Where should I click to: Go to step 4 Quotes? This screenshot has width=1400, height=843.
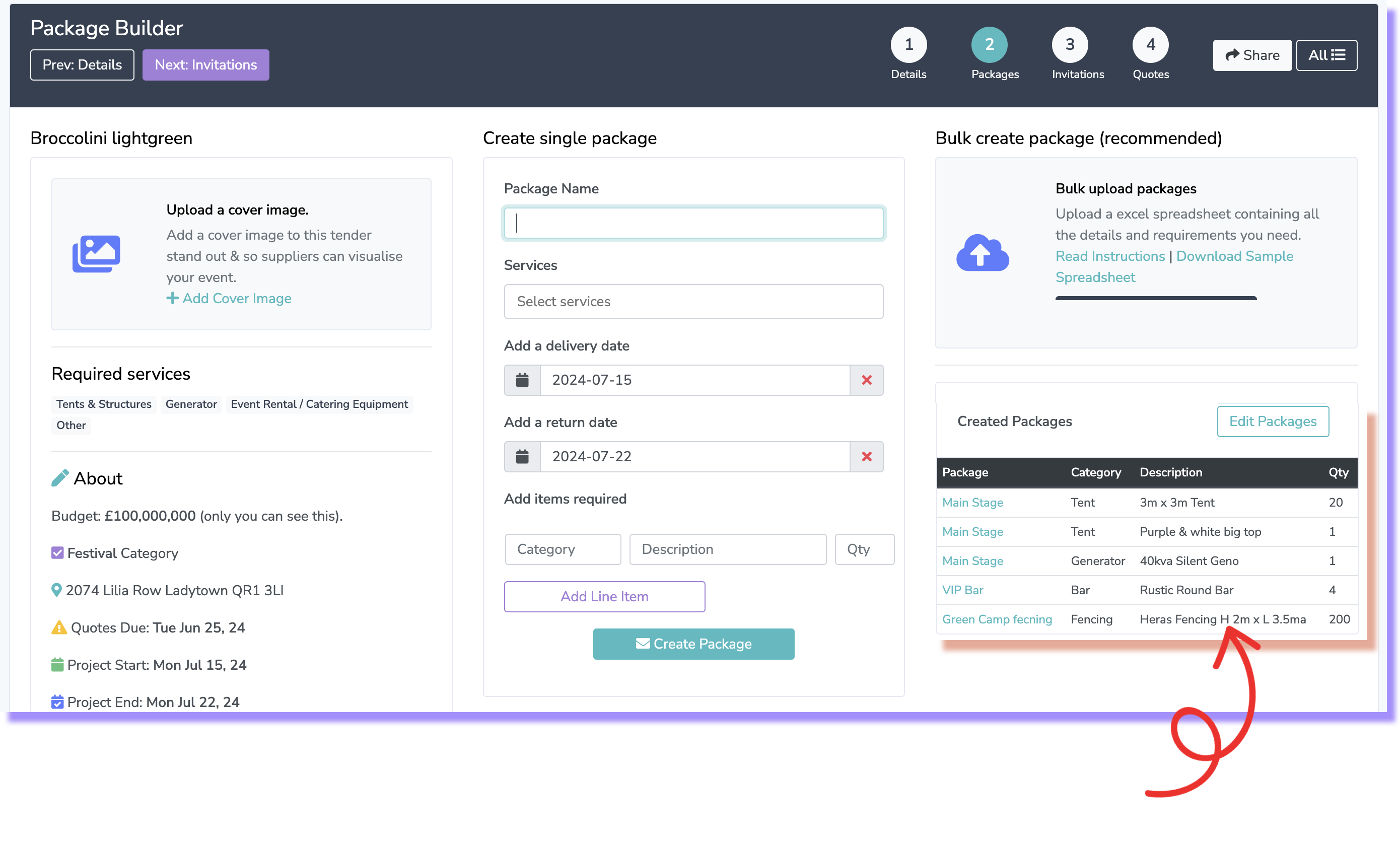tap(1150, 44)
